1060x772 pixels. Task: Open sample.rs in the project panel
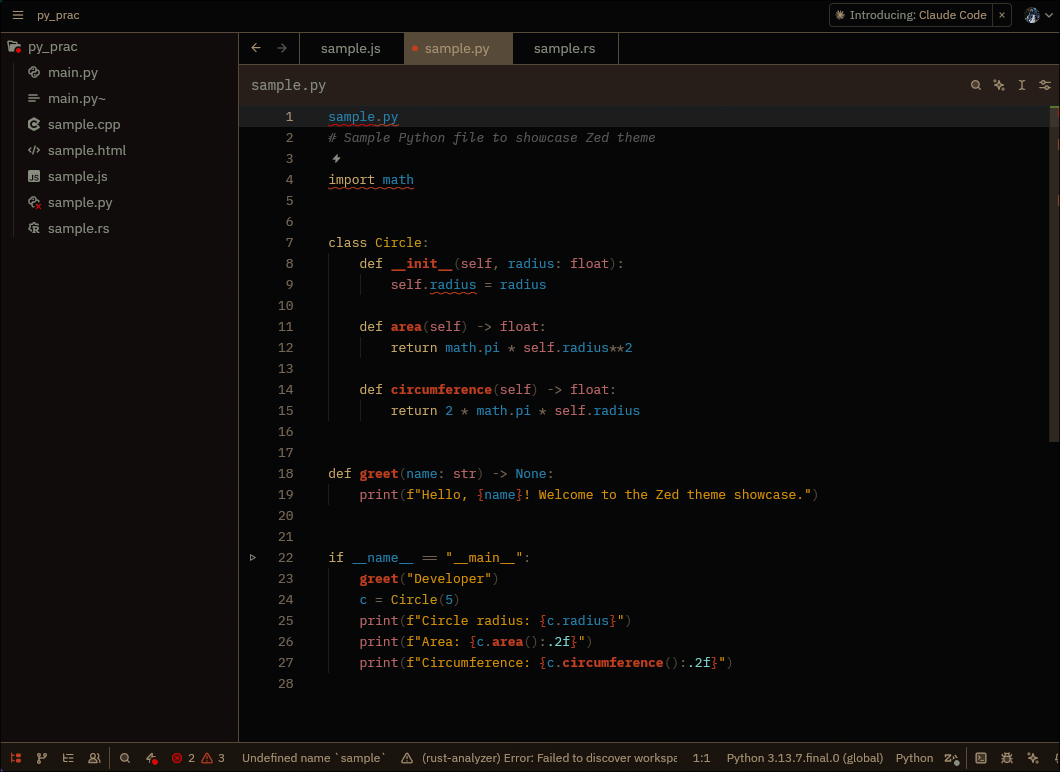[x=78, y=228]
